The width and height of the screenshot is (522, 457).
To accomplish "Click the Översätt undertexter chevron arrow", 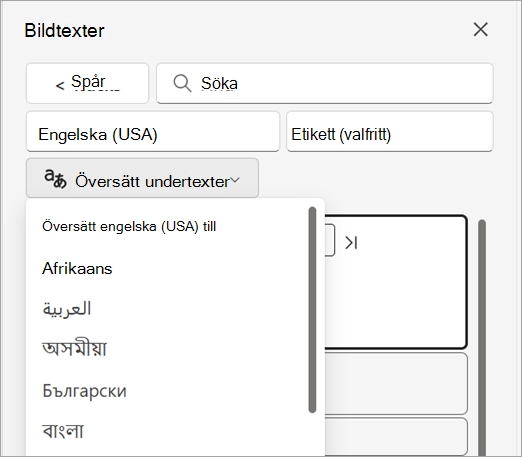I will pyautogui.click(x=235, y=180).
